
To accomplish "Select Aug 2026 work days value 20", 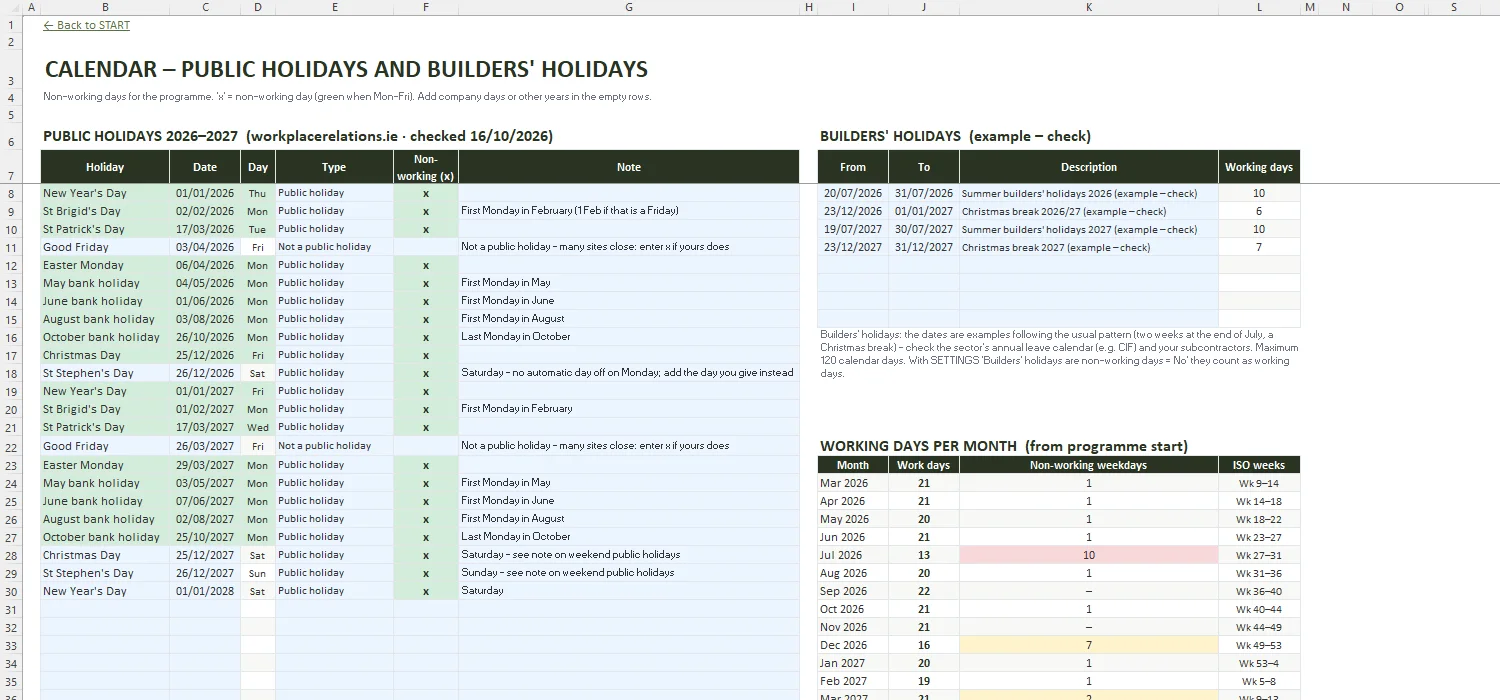I will click(924, 573).
